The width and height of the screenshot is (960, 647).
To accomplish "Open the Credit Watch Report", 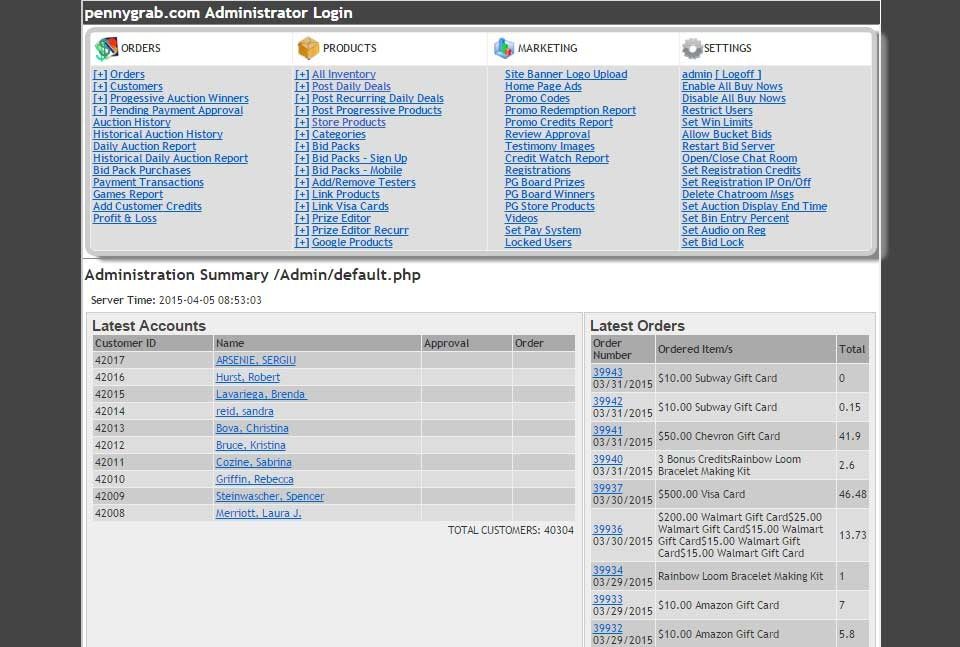I will point(557,158).
